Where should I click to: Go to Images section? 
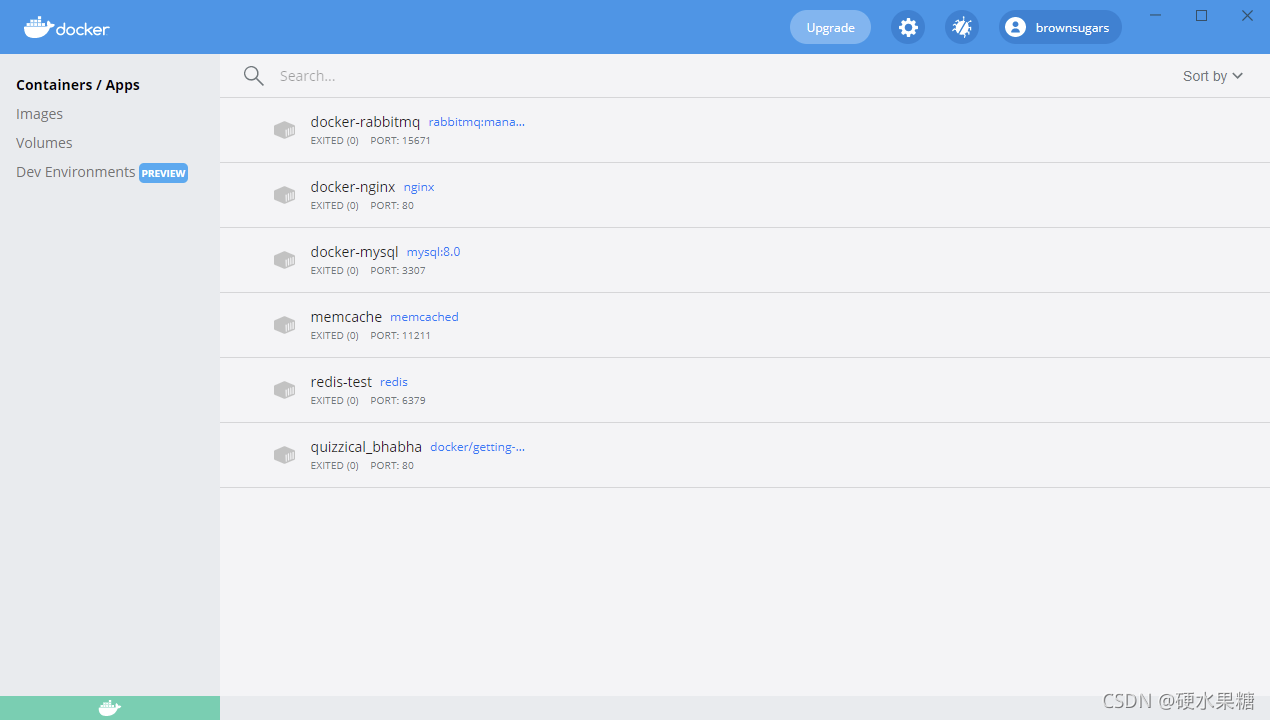click(x=40, y=114)
